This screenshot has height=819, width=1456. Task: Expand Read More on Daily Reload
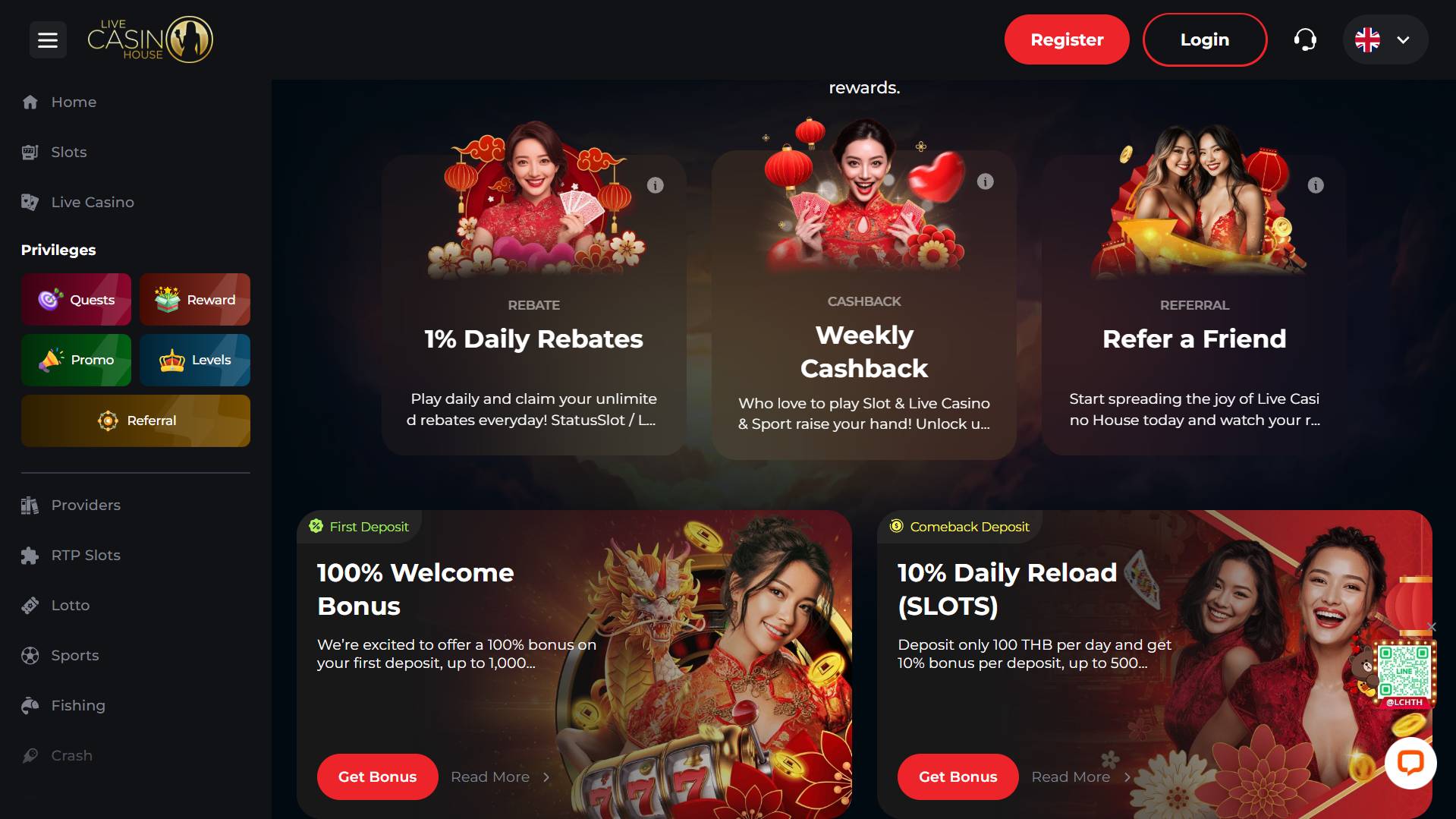tap(1081, 776)
